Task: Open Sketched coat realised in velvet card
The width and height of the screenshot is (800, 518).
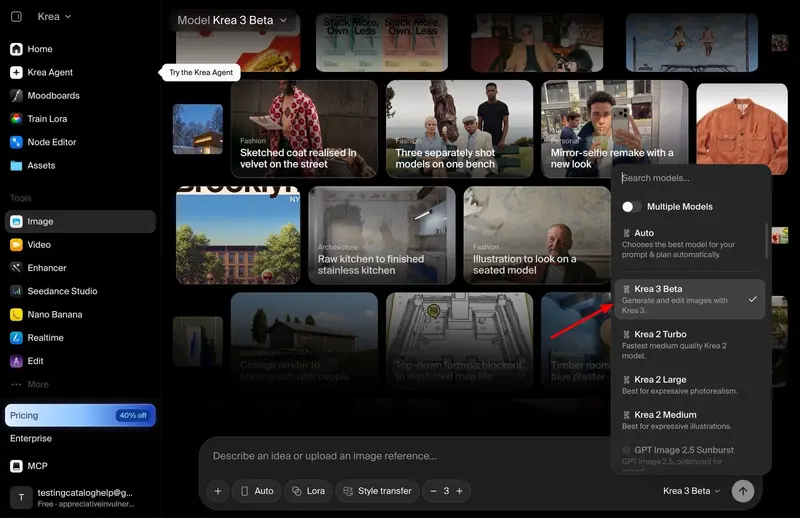Action: coord(304,129)
